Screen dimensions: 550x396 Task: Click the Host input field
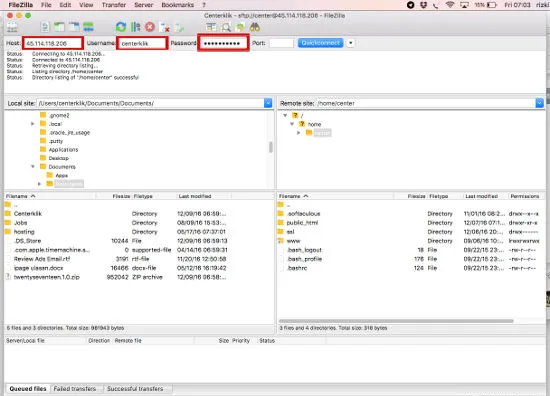[53, 43]
